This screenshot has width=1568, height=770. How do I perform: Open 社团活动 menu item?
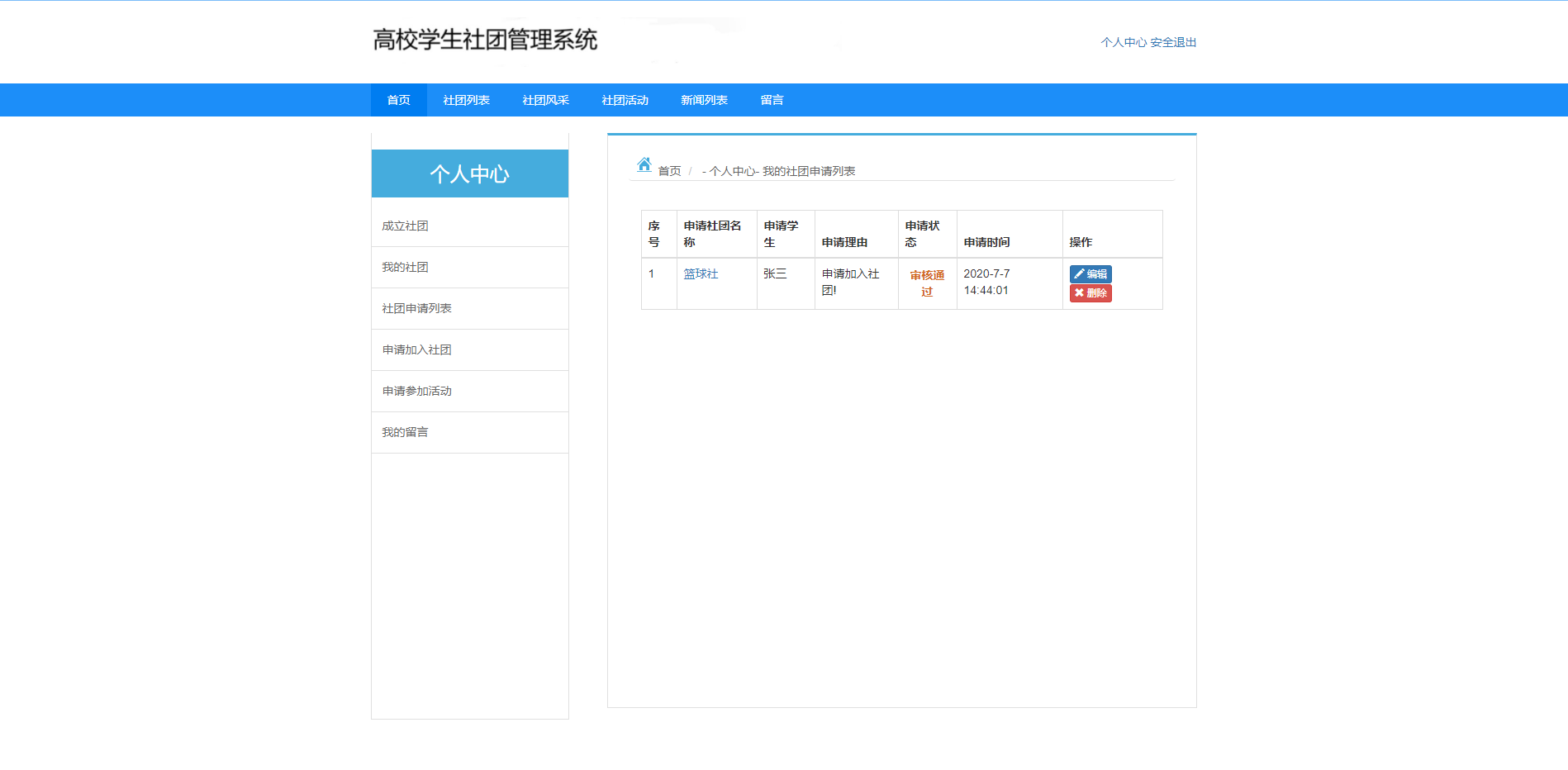(625, 100)
